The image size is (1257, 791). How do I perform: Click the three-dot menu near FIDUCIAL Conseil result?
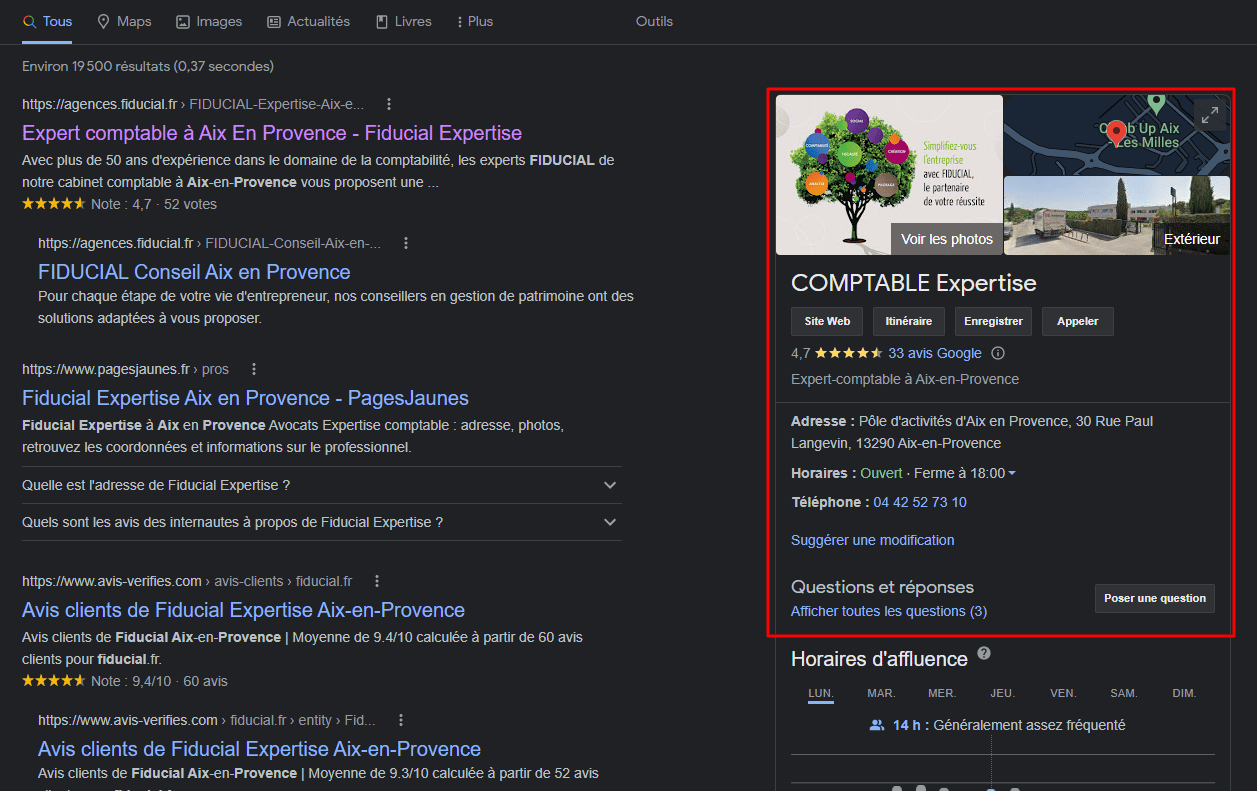(406, 242)
